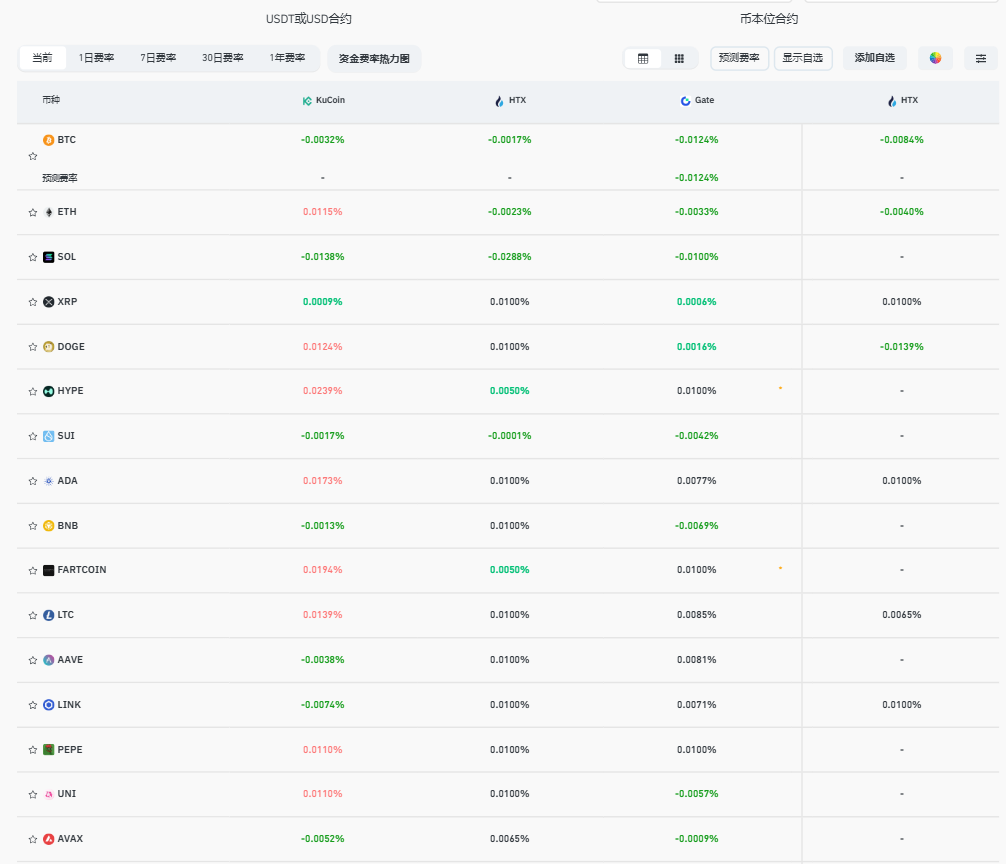Click the AVAX coin icon
Image resolution: width=1006 pixels, height=864 pixels.
pos(48,839)
